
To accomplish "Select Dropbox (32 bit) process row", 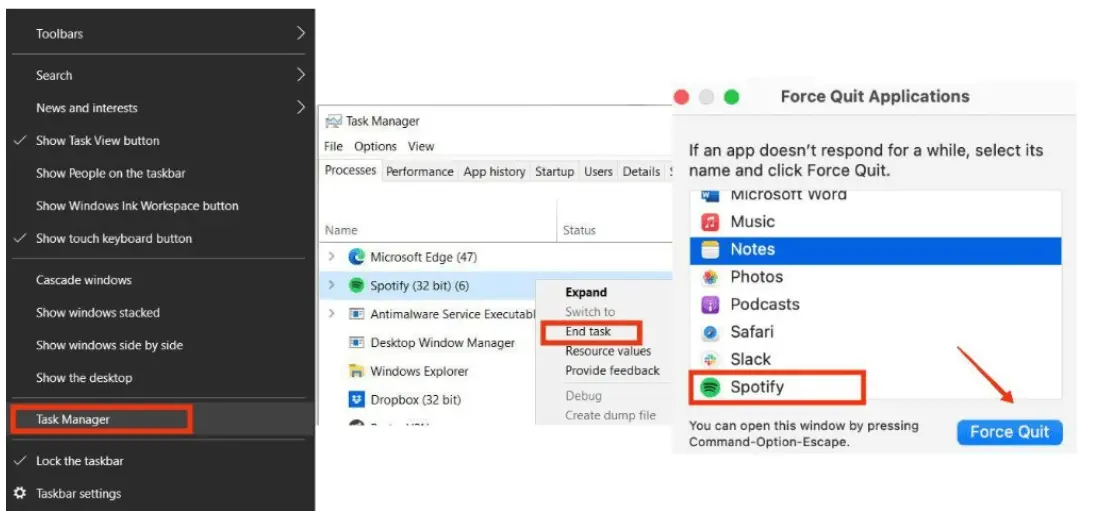I will click(428, 400).
